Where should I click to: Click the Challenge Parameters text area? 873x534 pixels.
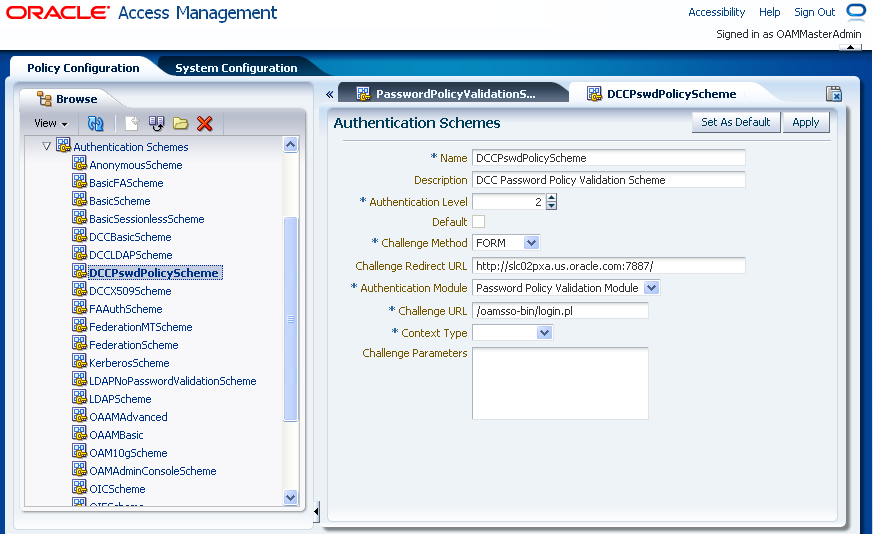click(560, 383)
